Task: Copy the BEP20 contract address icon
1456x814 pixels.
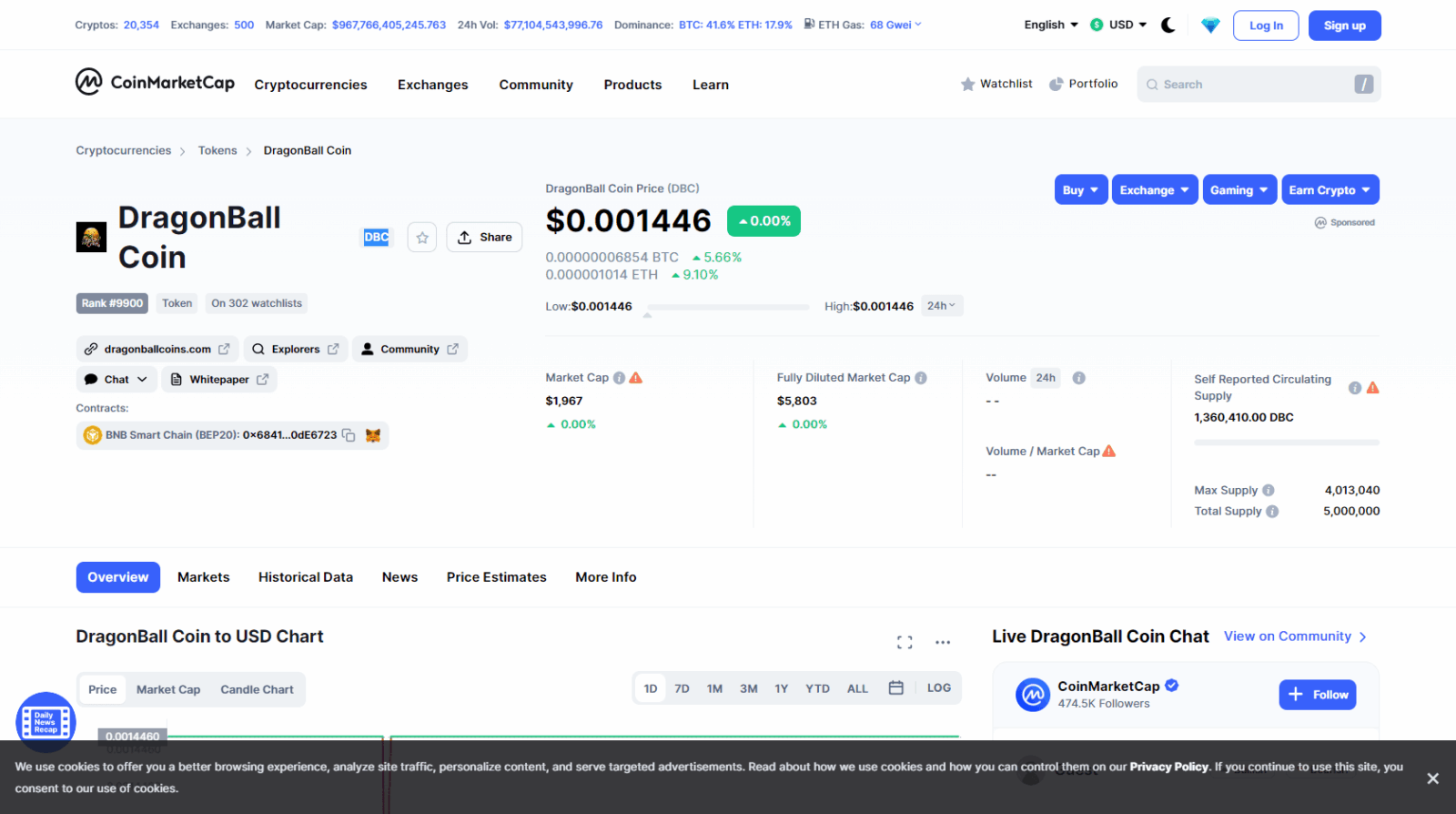Action: (349, 435)
